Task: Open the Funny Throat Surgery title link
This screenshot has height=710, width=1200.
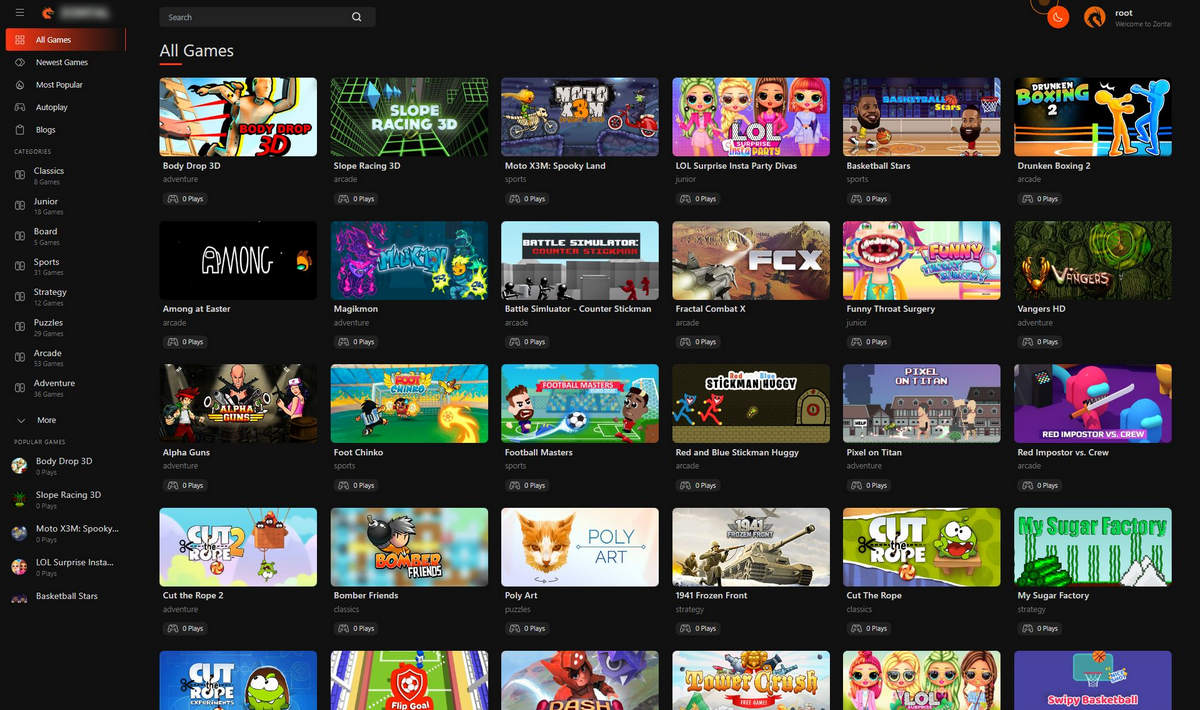Action: tap(891, 309)
